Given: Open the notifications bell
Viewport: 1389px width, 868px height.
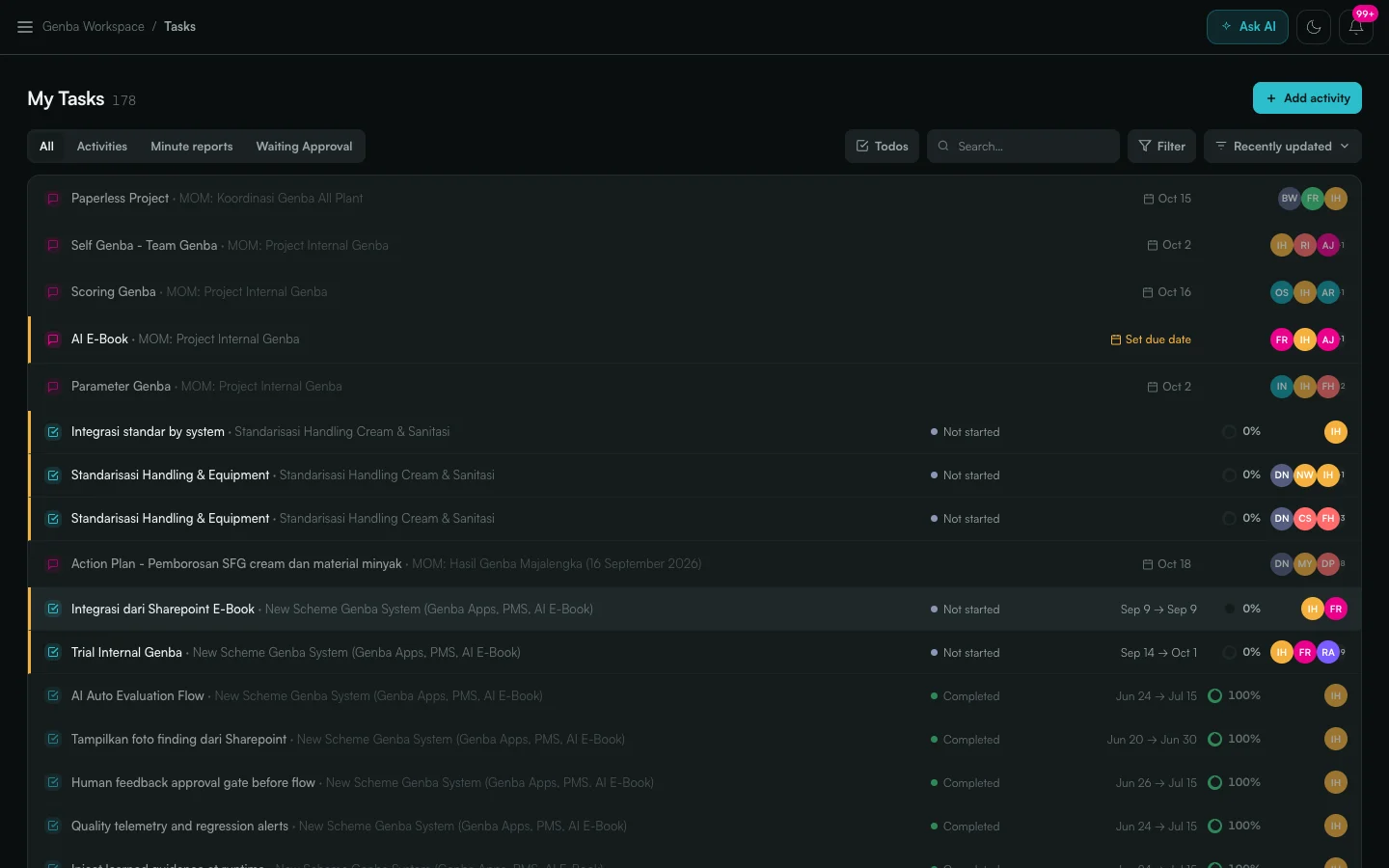Looking at the screenshot, I should click(x=1355, y=27).
